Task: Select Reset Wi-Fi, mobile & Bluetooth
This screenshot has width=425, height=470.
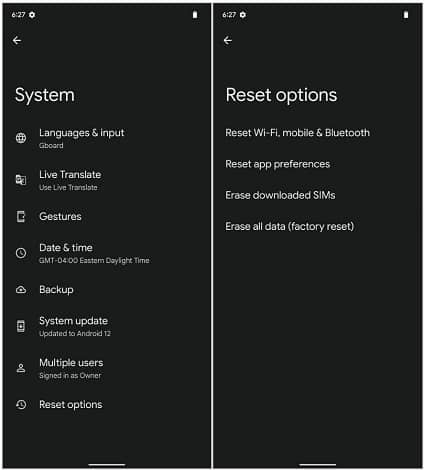Action: click(x=318, y=133)
